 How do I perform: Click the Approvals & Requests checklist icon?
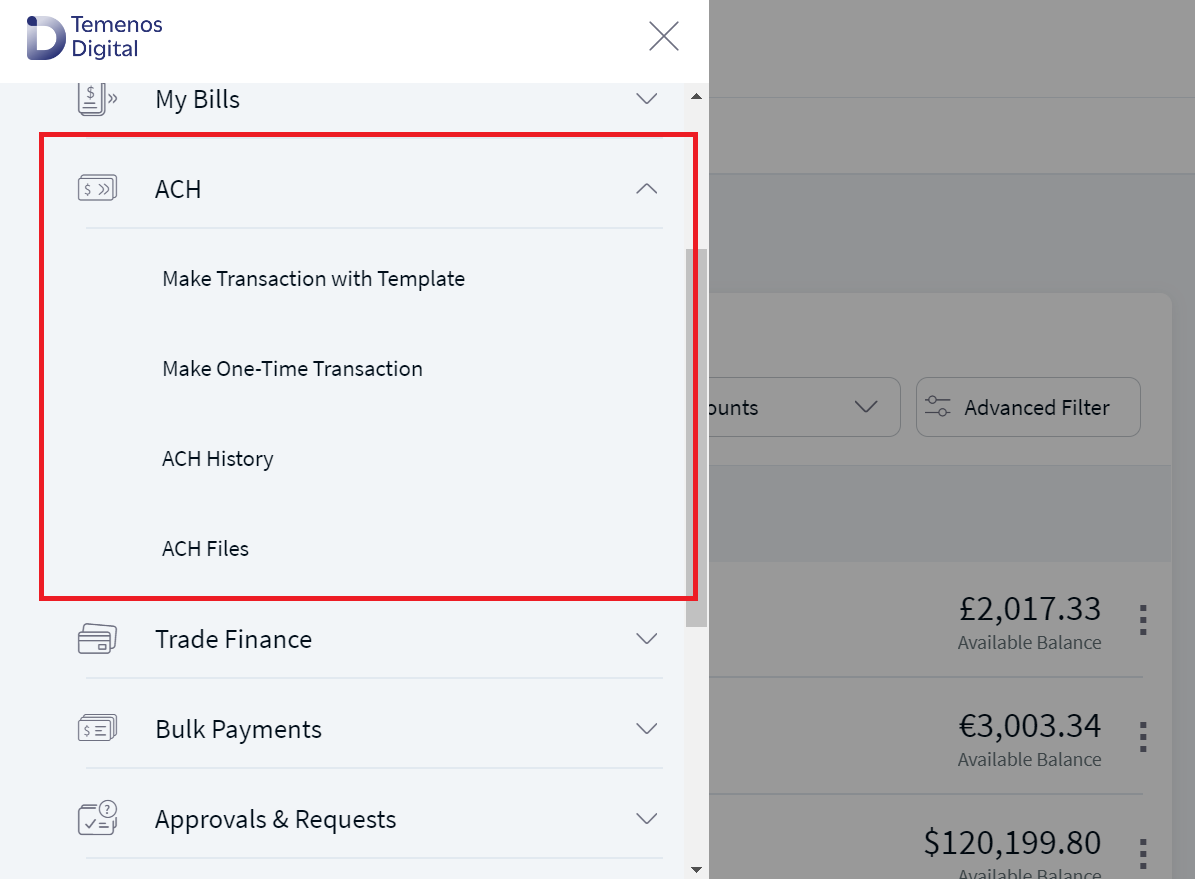tap(98, 818)
